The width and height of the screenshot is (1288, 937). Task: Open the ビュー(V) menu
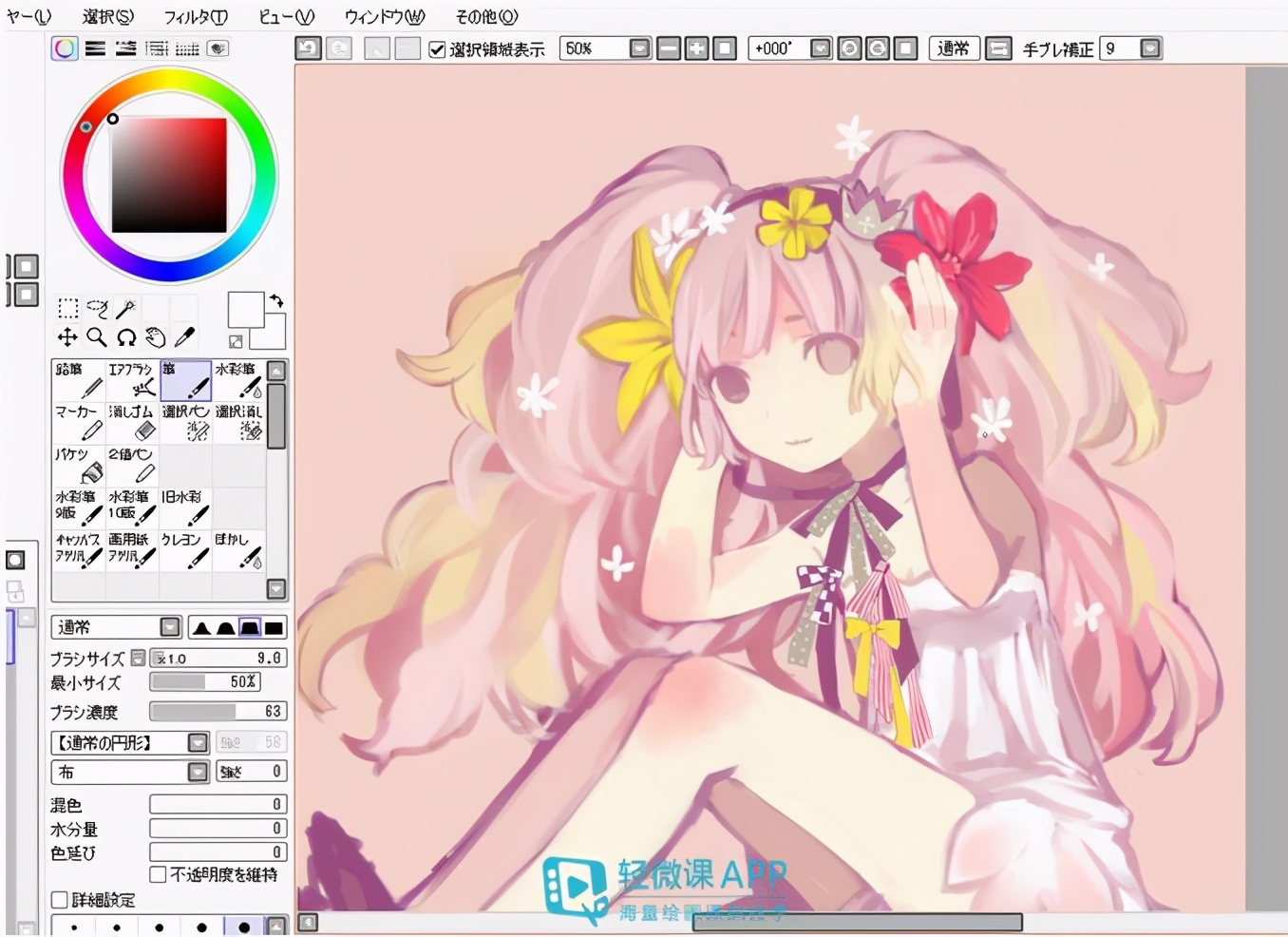tap(286, 16)
